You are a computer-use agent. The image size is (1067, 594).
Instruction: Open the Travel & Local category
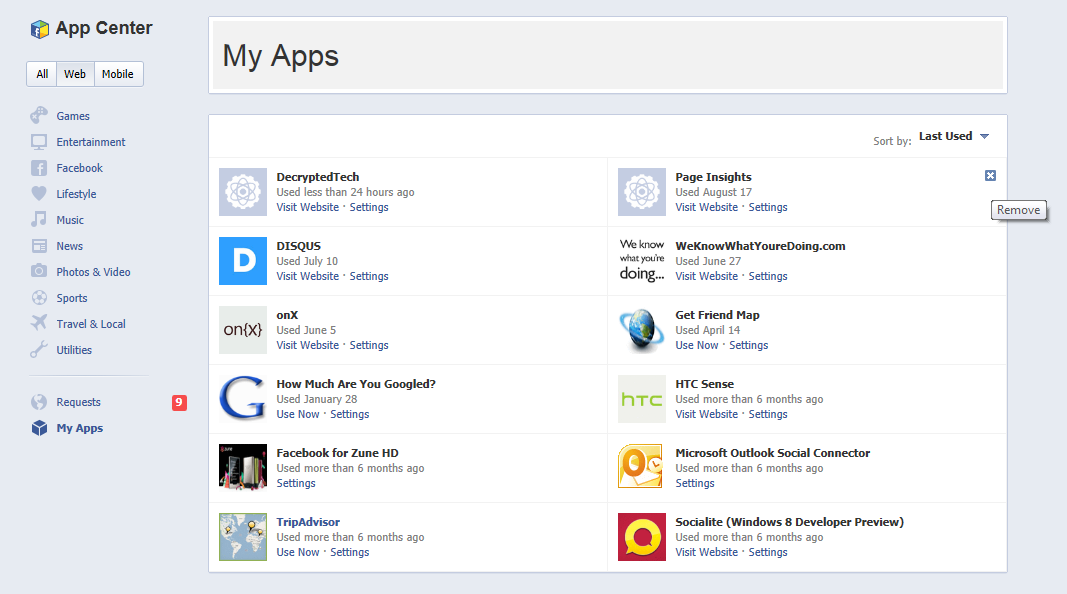91,324
